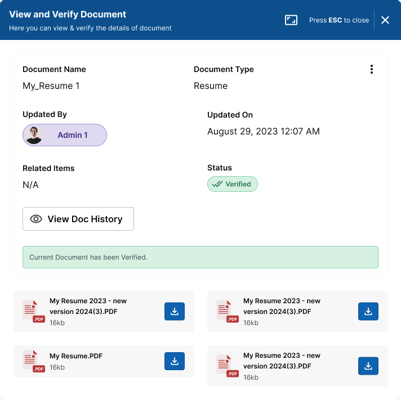This screenshot has height=400, width=401.
Task: Download top-left My Resume 2023 PDF
Action: click(174, 311)
